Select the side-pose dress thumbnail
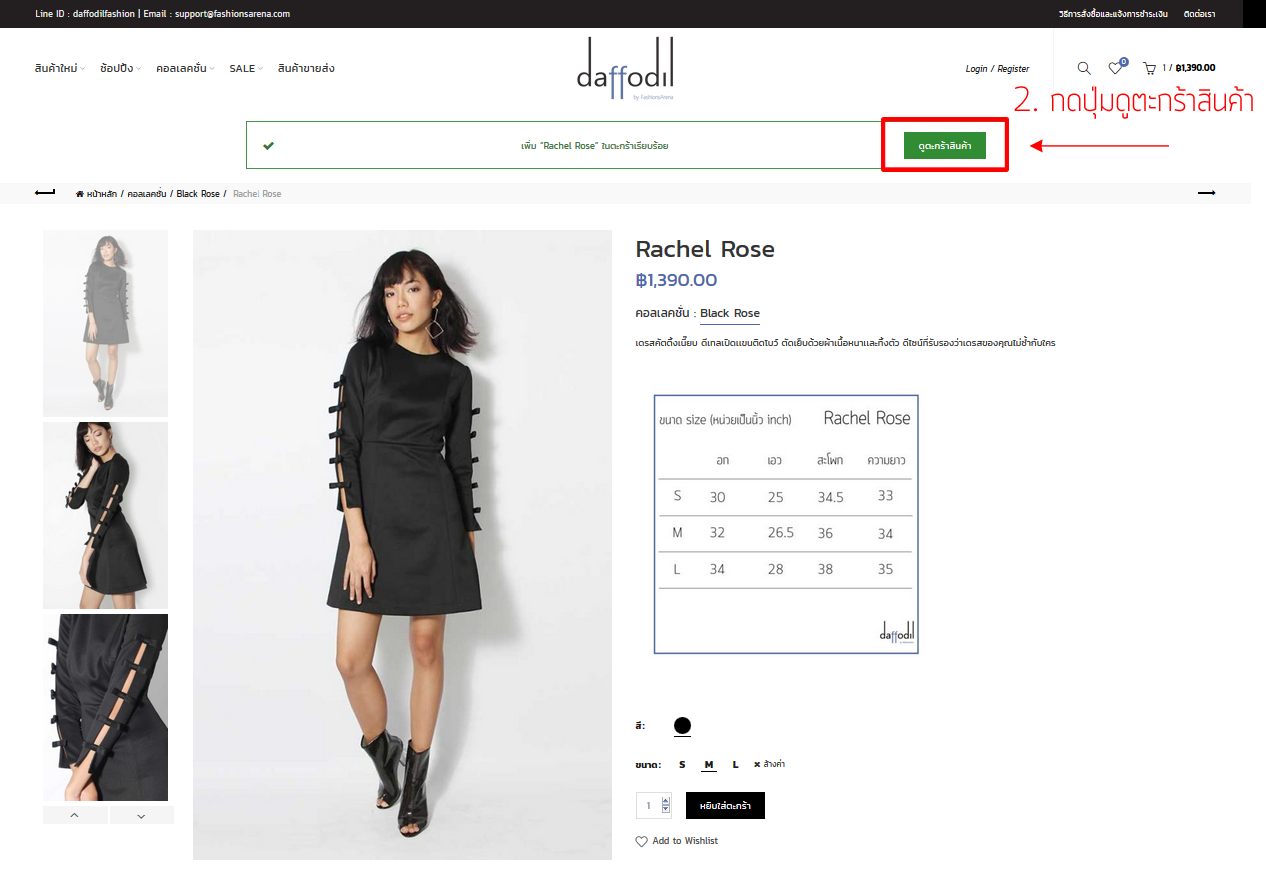1266x874 pixels. pos(105,515)
